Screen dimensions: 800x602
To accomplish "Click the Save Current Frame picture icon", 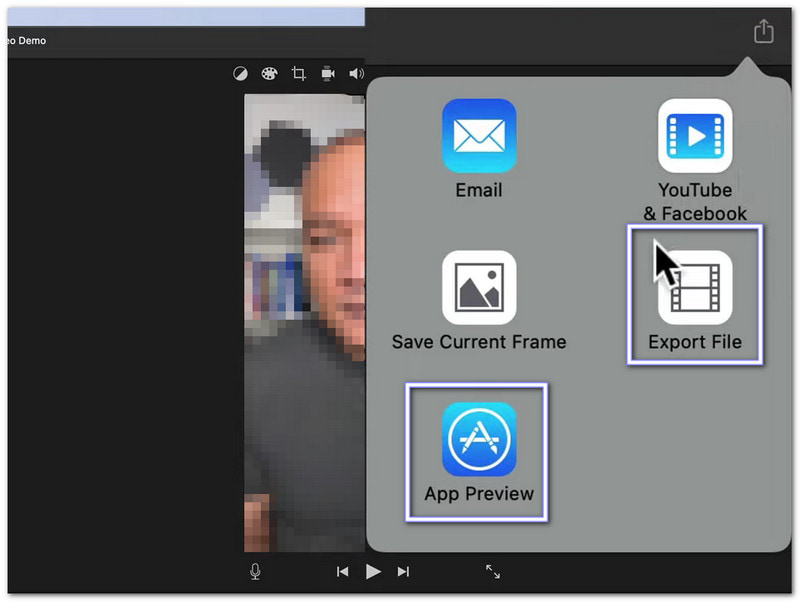I will pos(479,288).
